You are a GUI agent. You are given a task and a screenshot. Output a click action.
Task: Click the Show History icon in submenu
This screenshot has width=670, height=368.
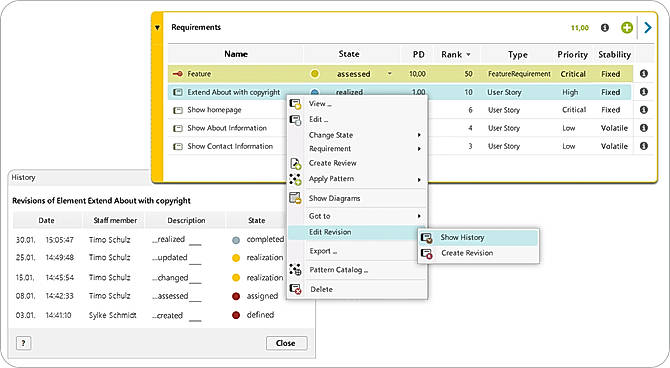click(x=426, y=238)
